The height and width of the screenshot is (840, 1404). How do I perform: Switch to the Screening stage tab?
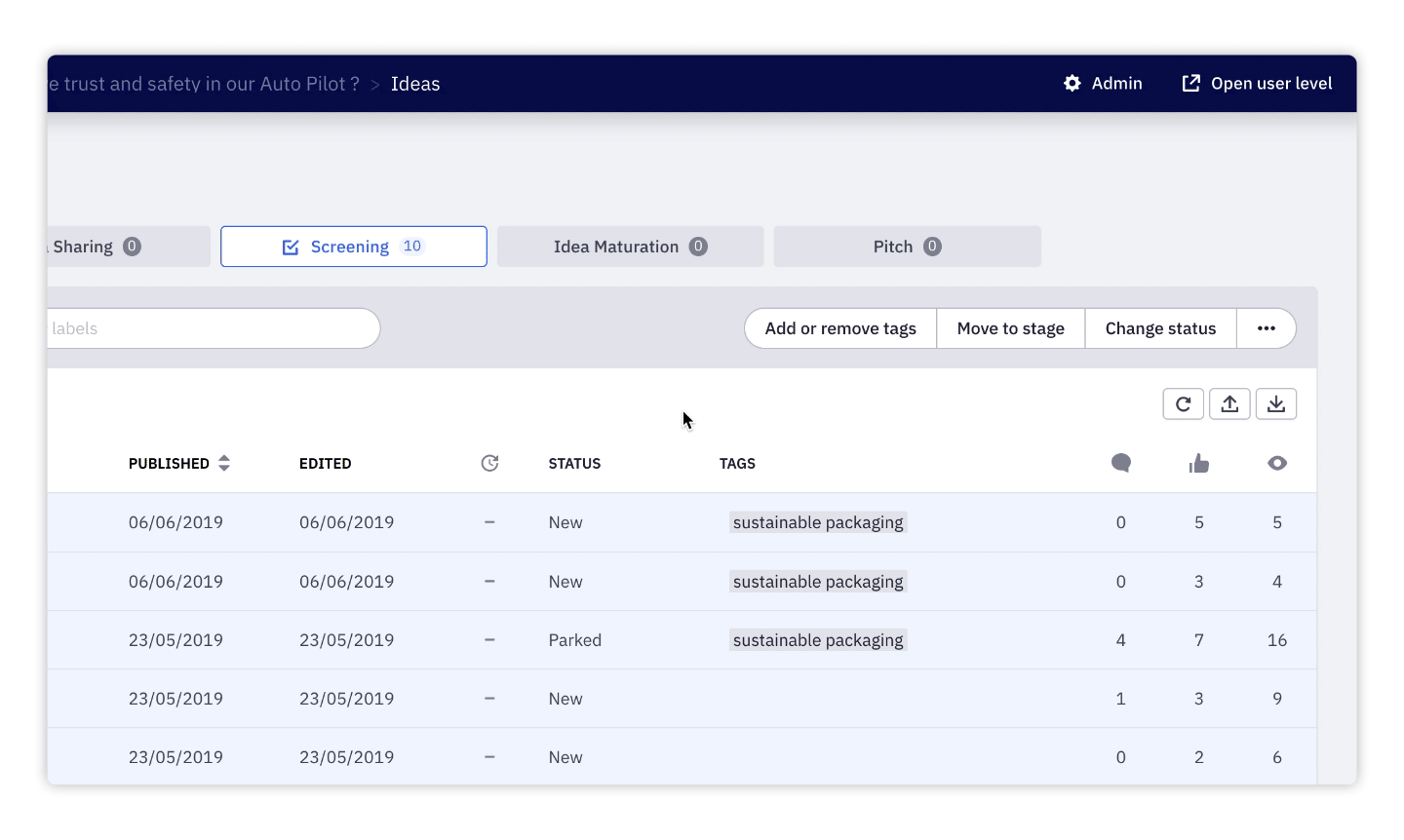point(353,247)
